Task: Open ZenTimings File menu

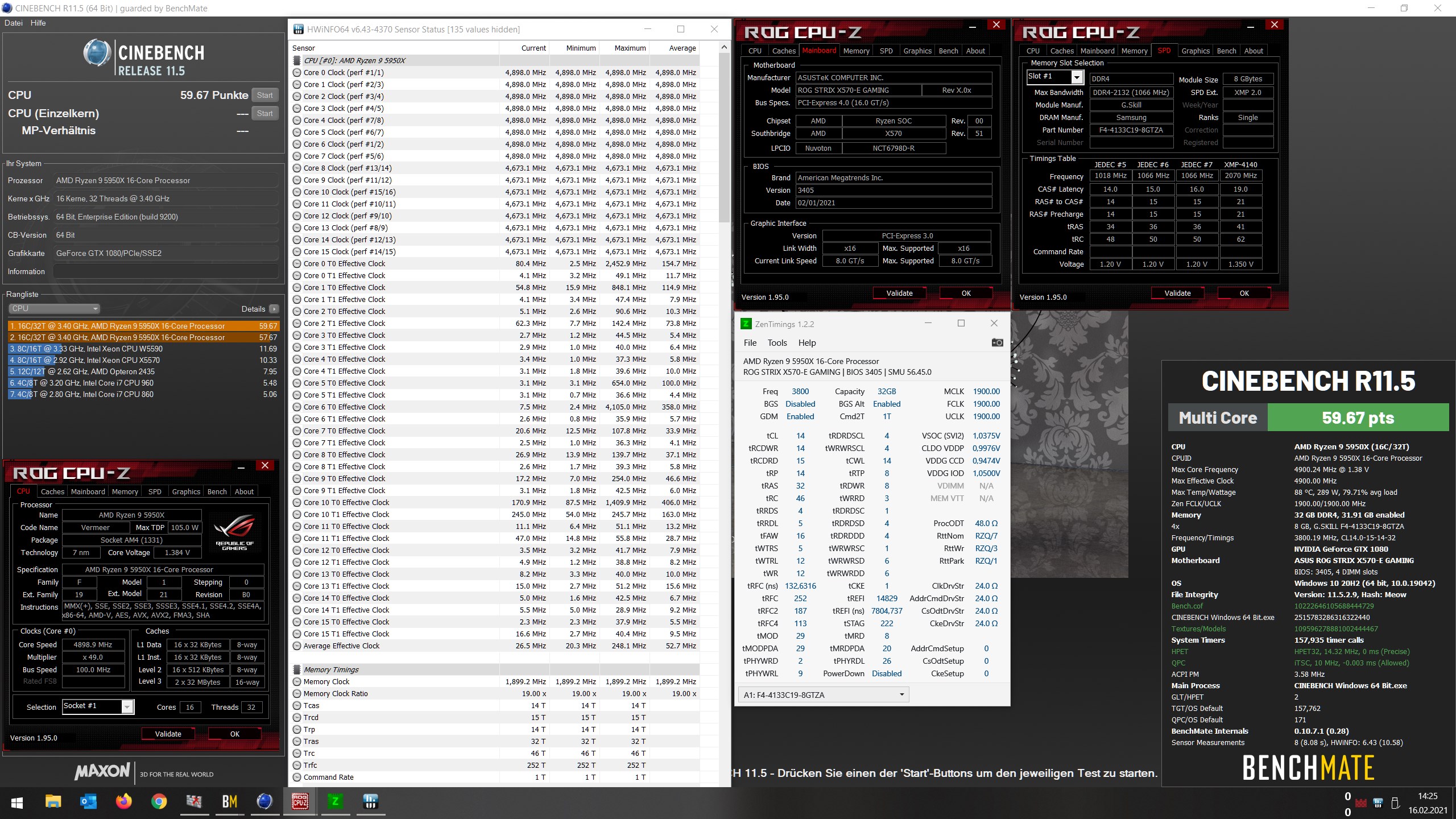Action: 750,343
